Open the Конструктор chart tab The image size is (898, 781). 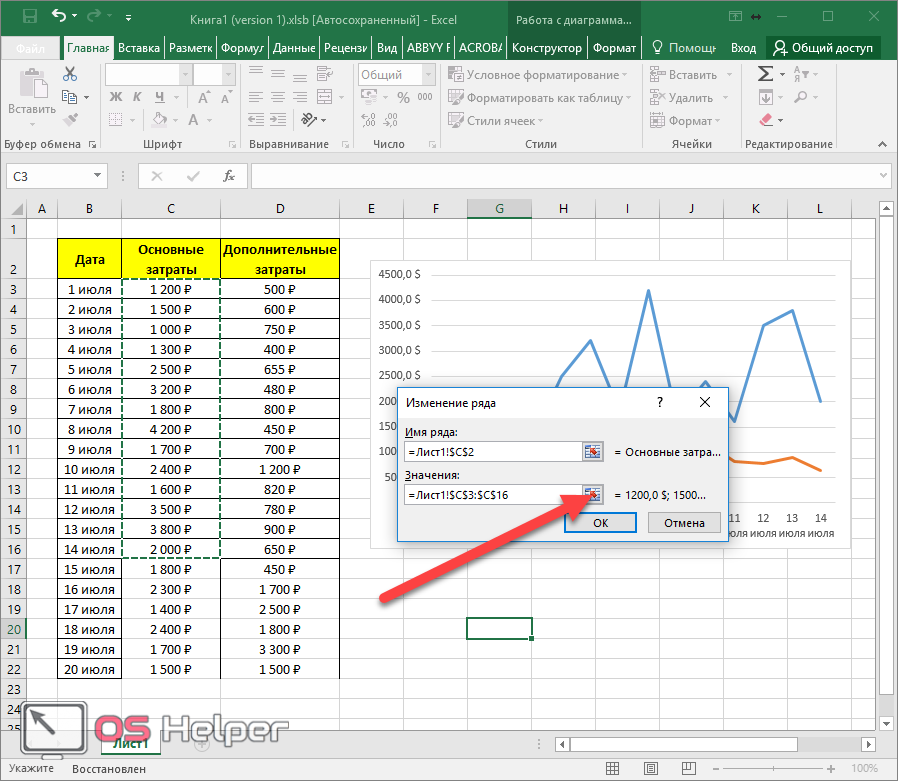(546, 48)
